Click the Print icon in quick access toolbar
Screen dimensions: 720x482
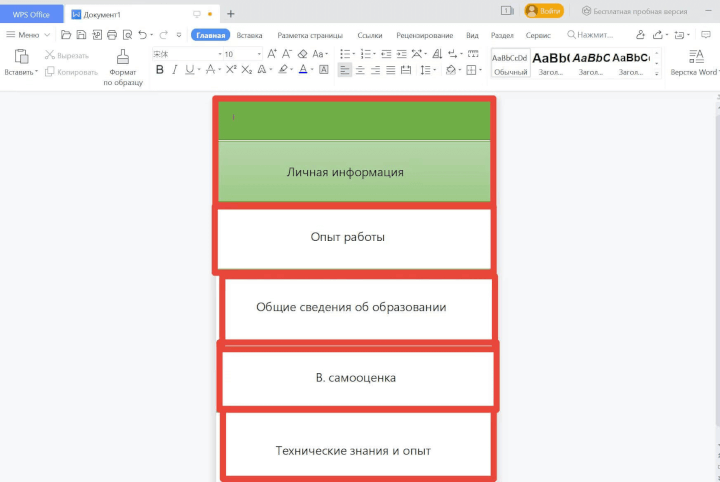click(x=112, y=35)
